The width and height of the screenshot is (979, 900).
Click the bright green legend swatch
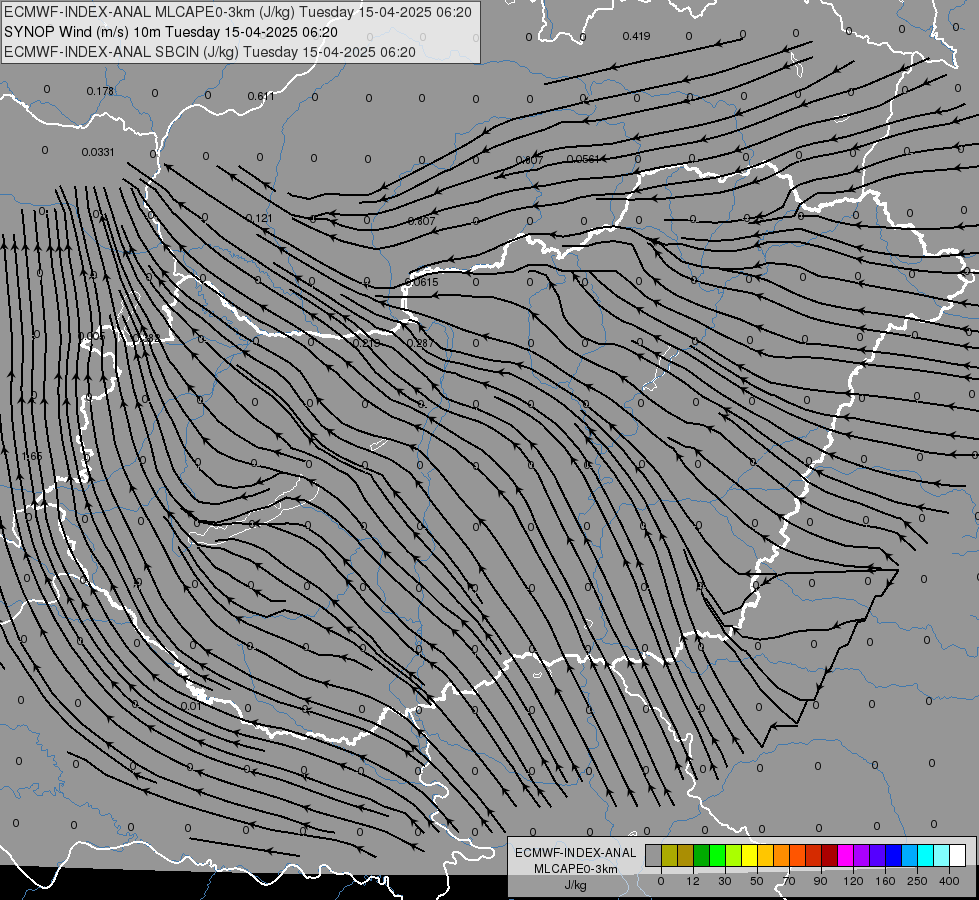tap(717, 856)
